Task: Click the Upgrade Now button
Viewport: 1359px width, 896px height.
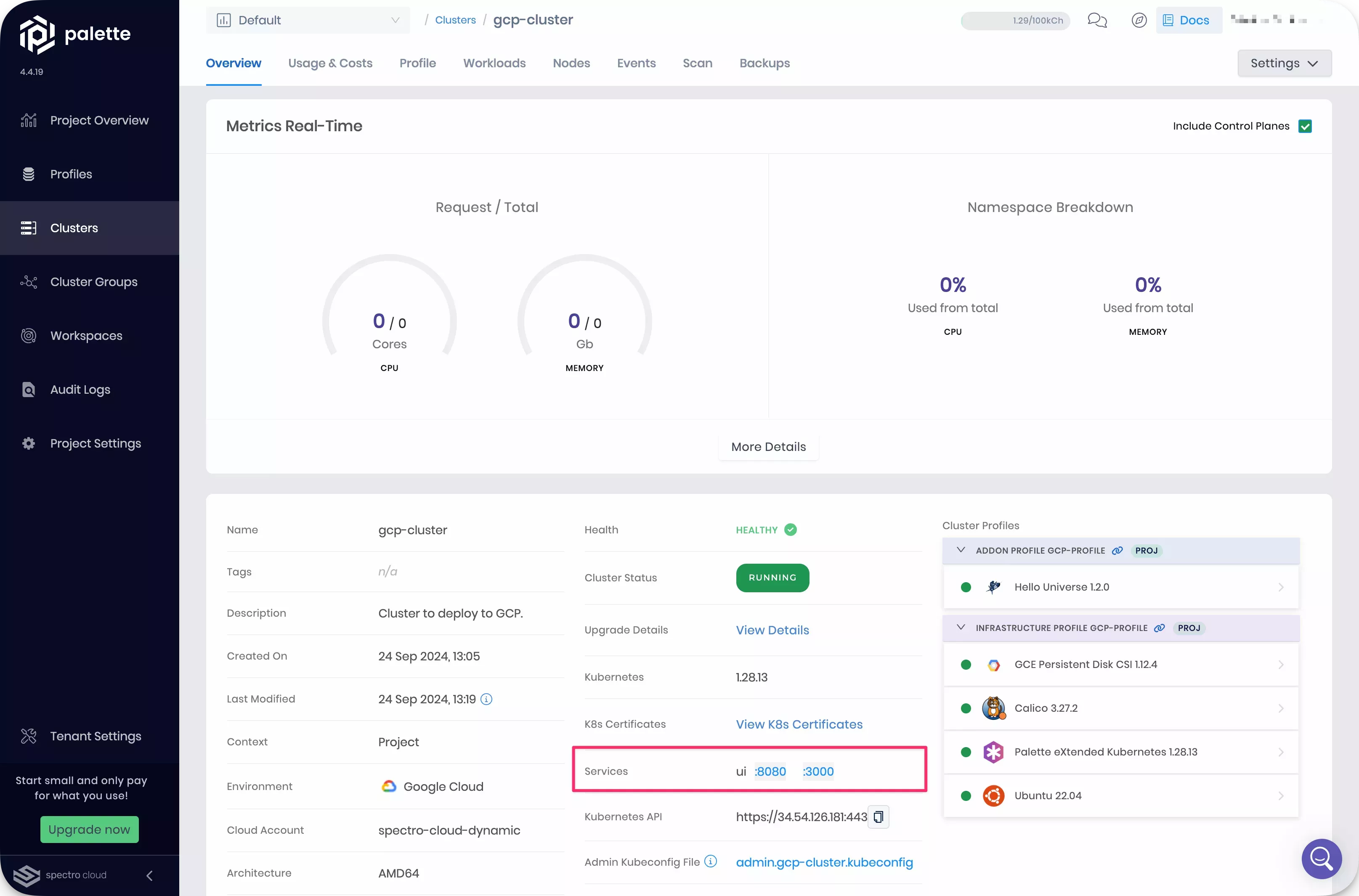Action: [x=89, y=829]
